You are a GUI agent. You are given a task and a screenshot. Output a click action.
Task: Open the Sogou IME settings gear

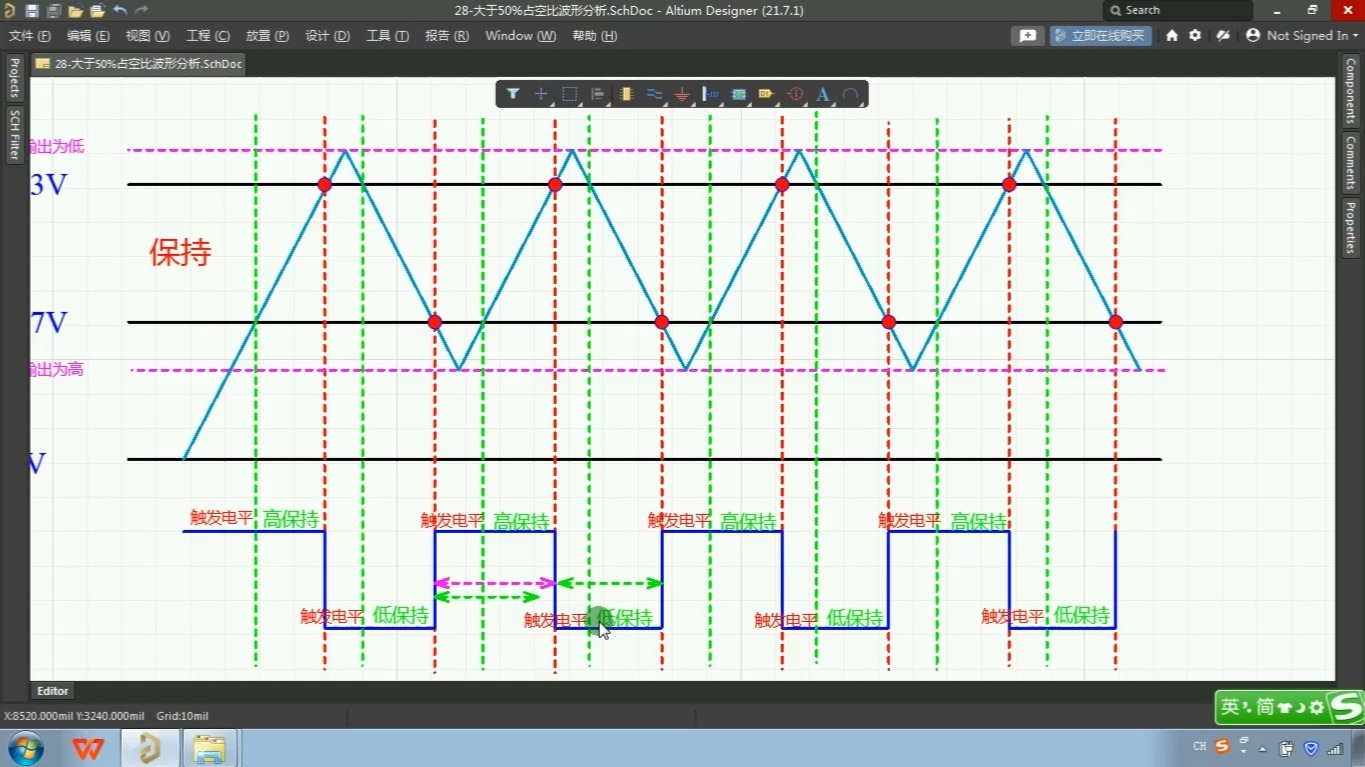(x=1317, y=707)
